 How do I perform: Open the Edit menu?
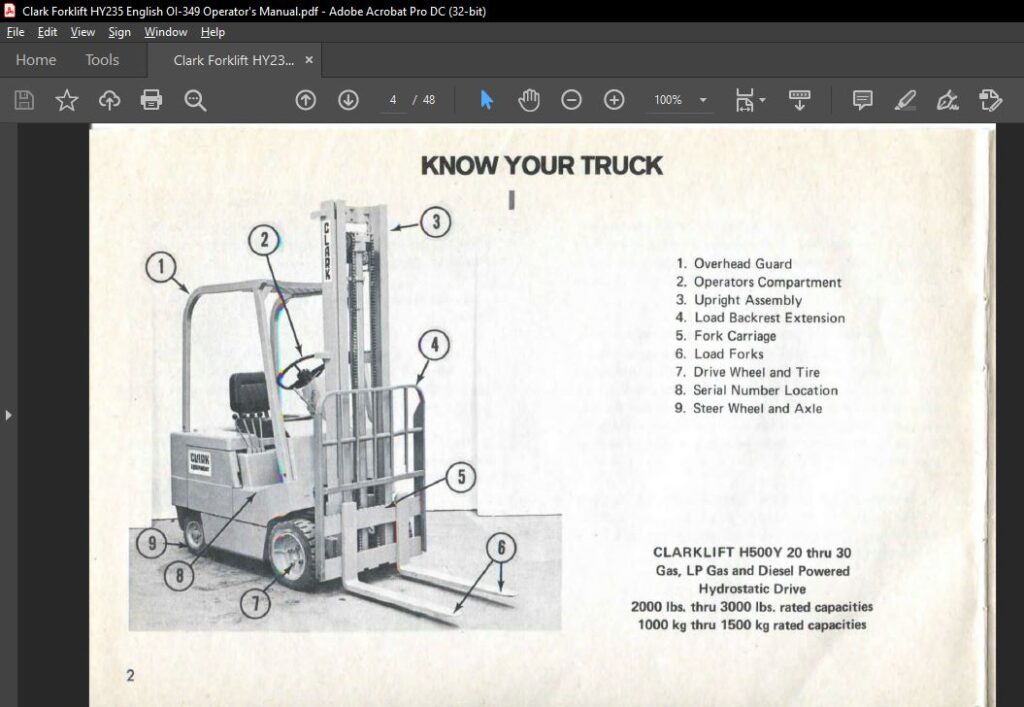(x=47, y=32)
